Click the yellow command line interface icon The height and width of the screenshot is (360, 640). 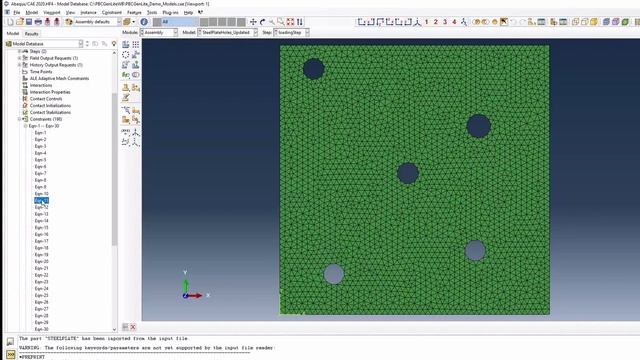pyautogui.click(x=10, y=354)
